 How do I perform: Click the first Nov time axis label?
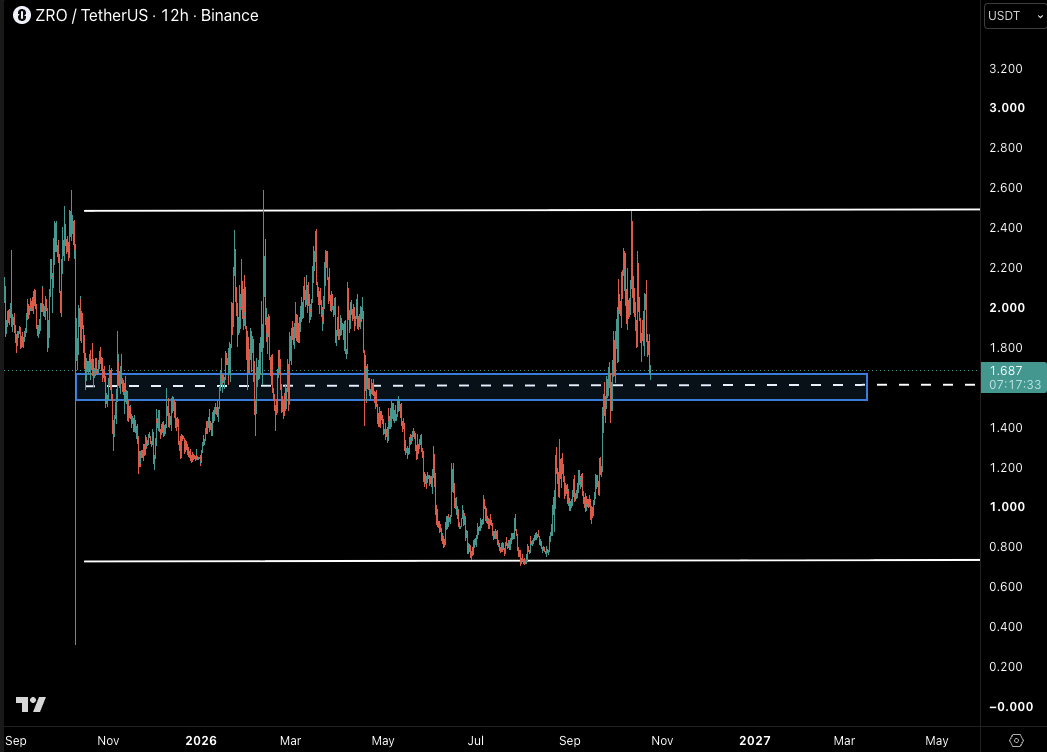coord(108,741)
